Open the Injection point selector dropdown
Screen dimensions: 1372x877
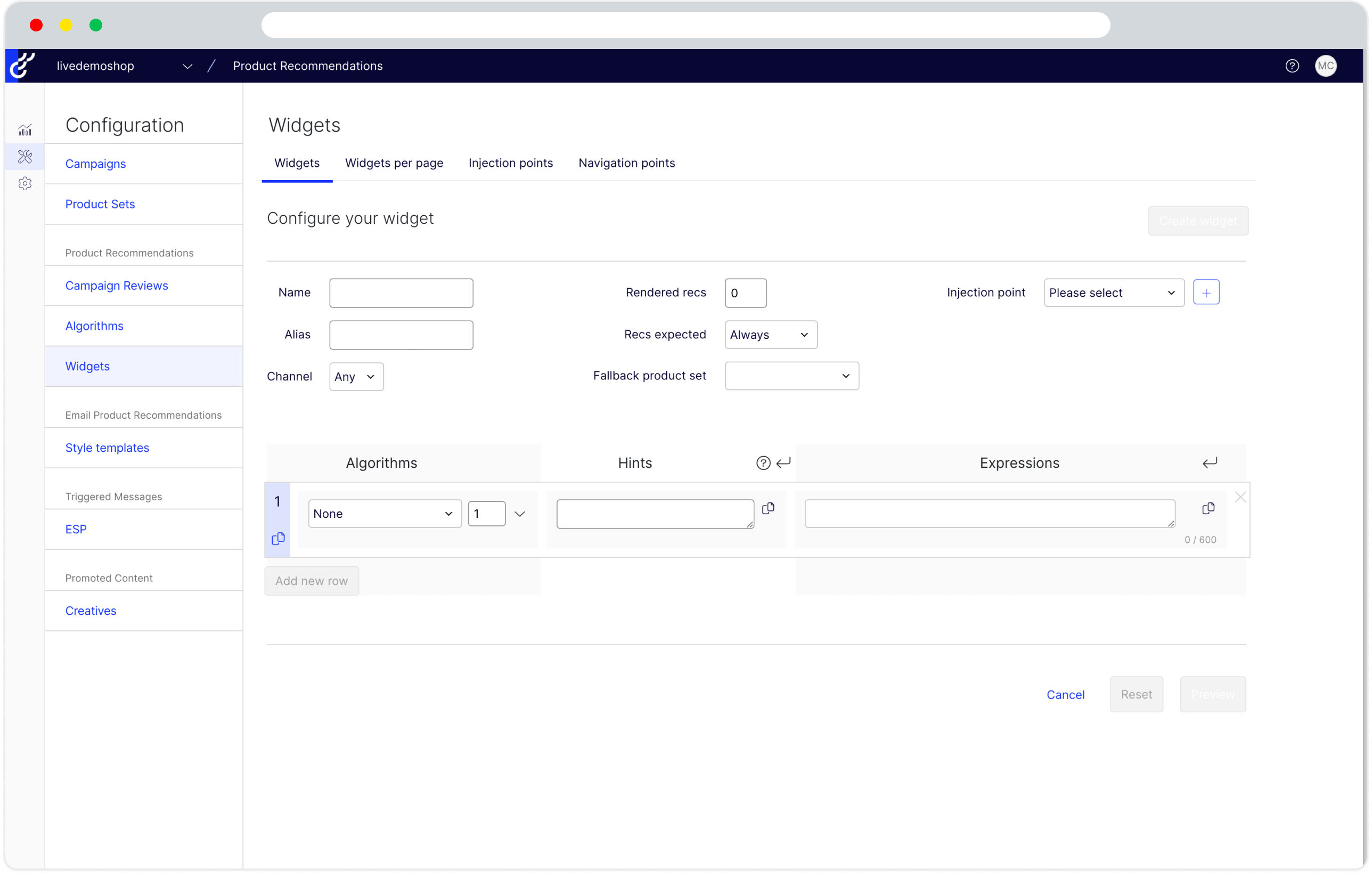tap(1113, 292)
